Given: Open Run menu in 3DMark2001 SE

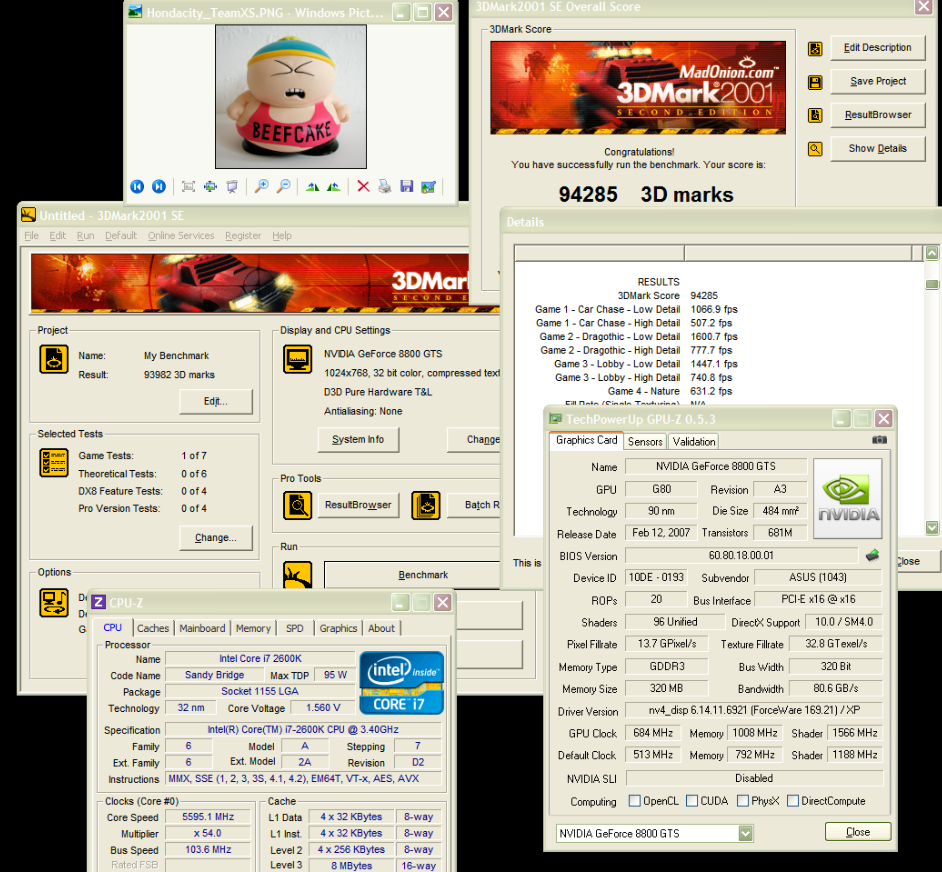Looking at the screenshot, I should (85, 236).
